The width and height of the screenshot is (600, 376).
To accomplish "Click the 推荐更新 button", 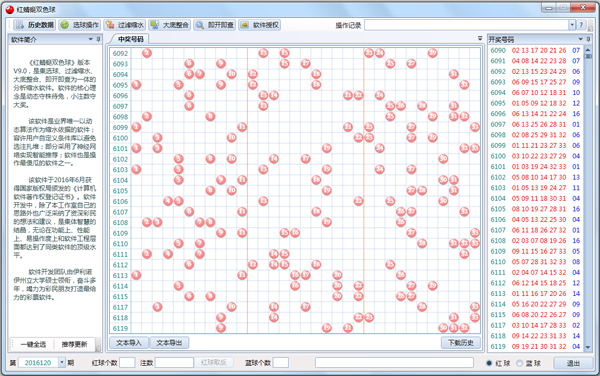I will click(x=75, y=344).
